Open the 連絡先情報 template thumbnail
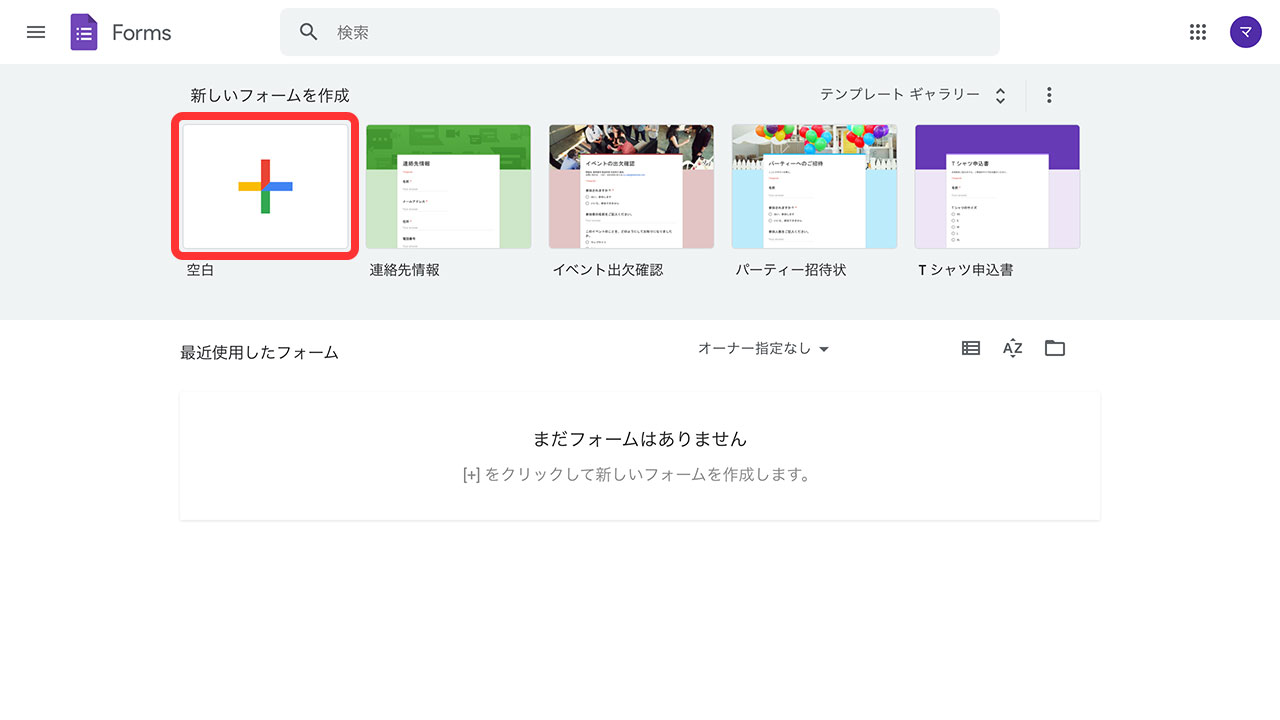Viewport: 1280px width, 720px height. tap(448, 186)
